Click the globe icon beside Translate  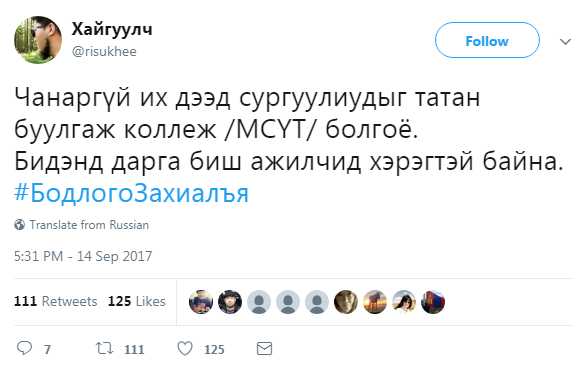(20, 225)
